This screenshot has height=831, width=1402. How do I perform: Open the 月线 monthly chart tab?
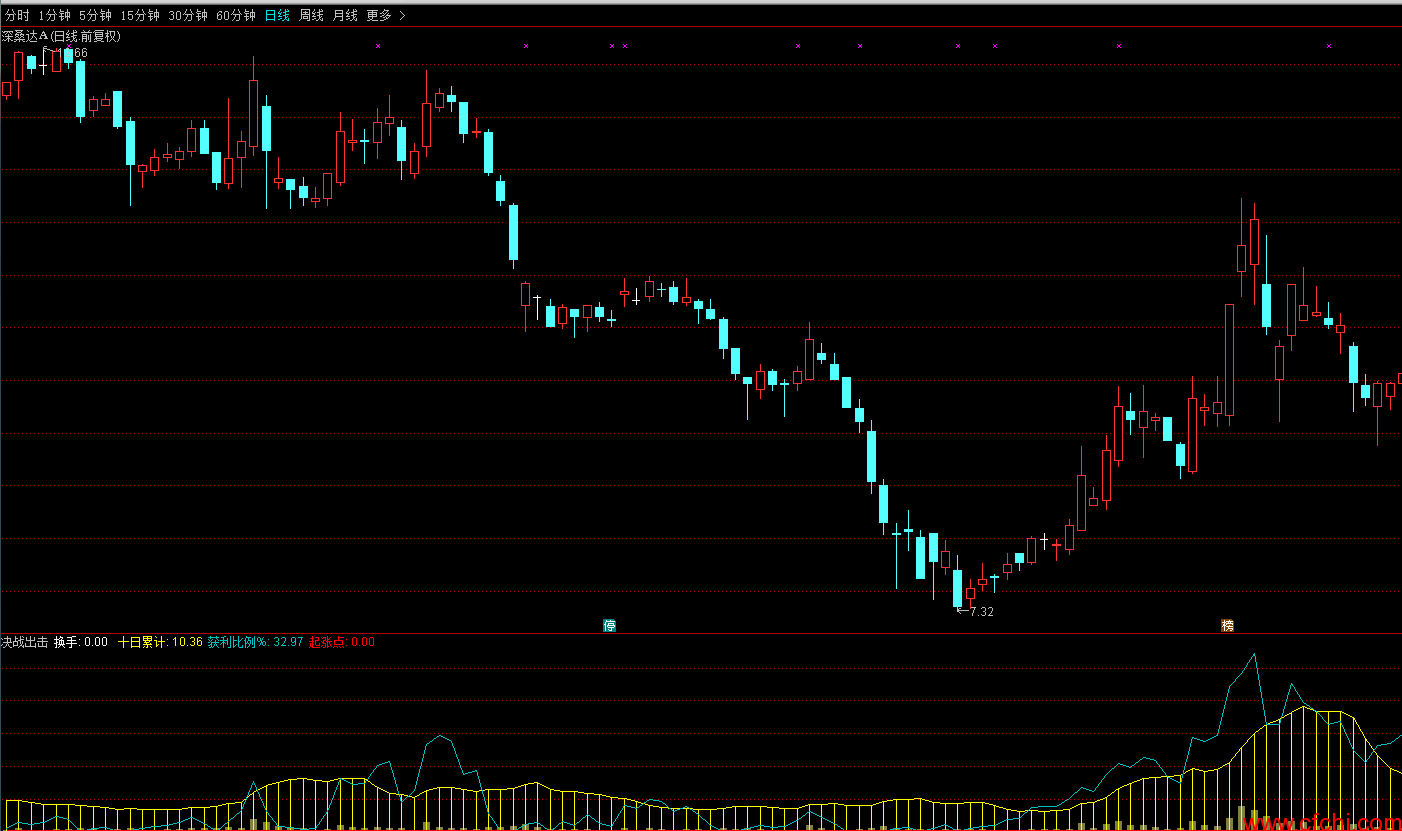(345, 15)
